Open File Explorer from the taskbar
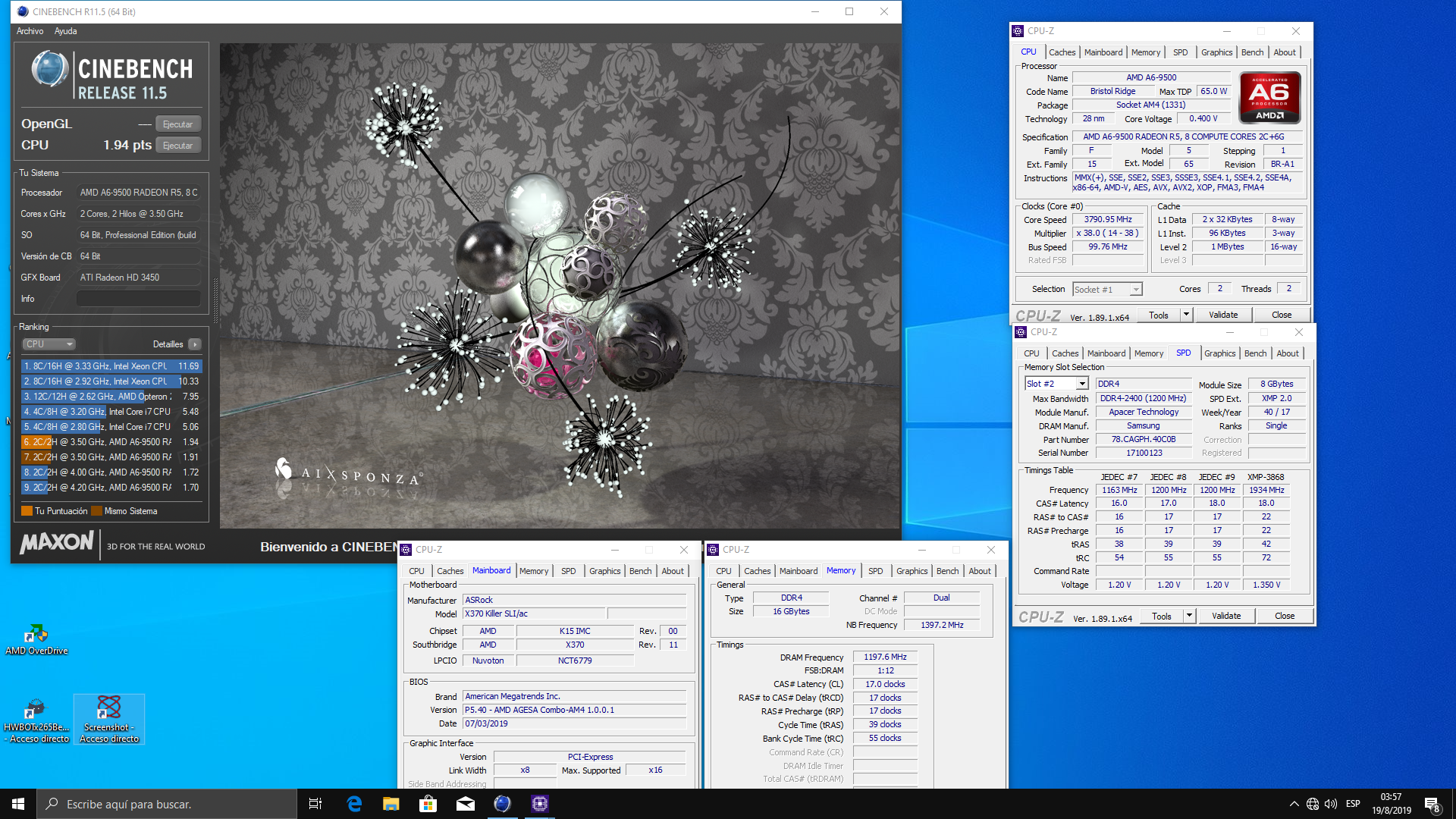The width and height of the screenshot is (1456, 819). (x=391, y=804)
